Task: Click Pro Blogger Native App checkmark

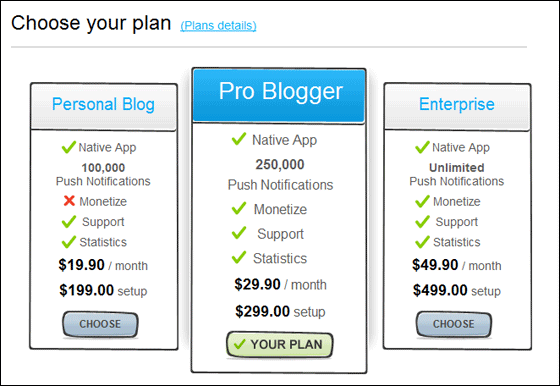Action: 239,139
